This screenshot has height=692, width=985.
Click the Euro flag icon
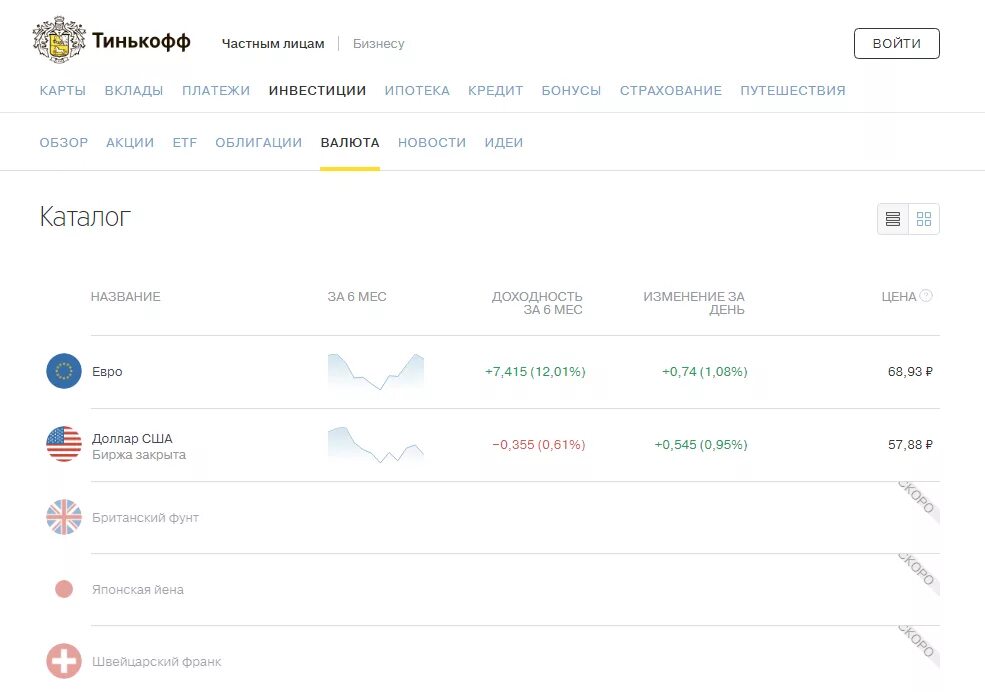click(64, 371)
